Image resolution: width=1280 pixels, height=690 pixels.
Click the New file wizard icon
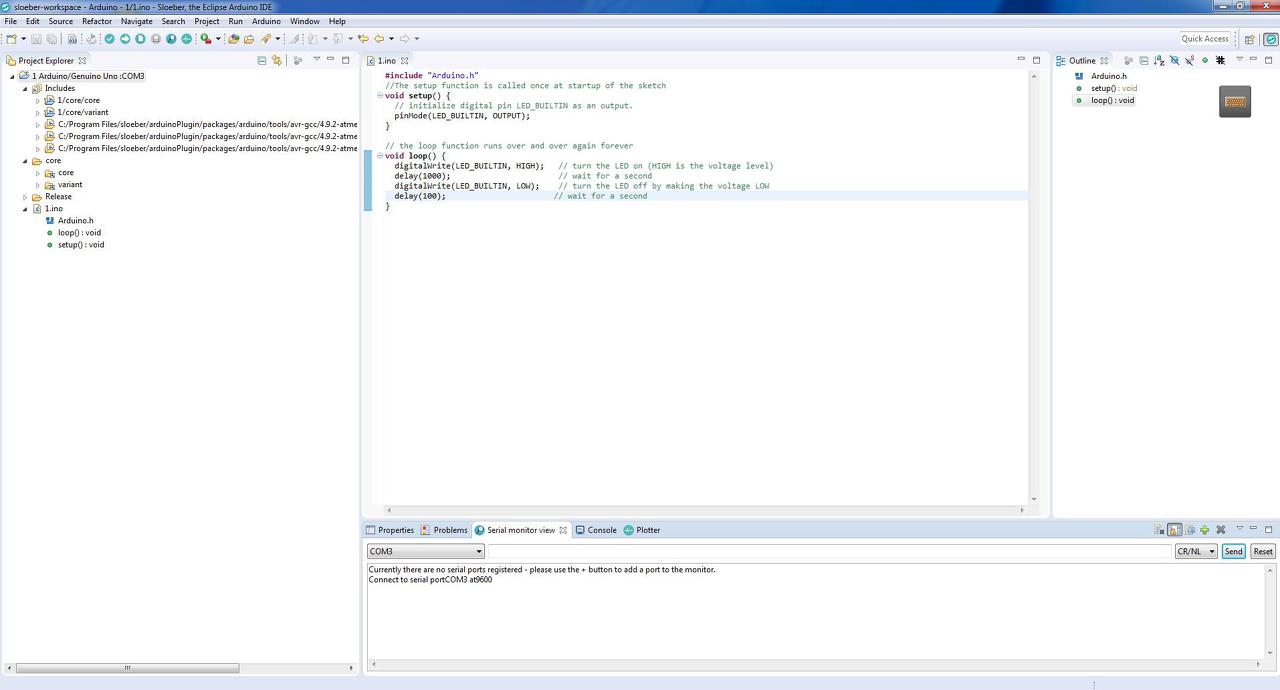tap(11, 39)
